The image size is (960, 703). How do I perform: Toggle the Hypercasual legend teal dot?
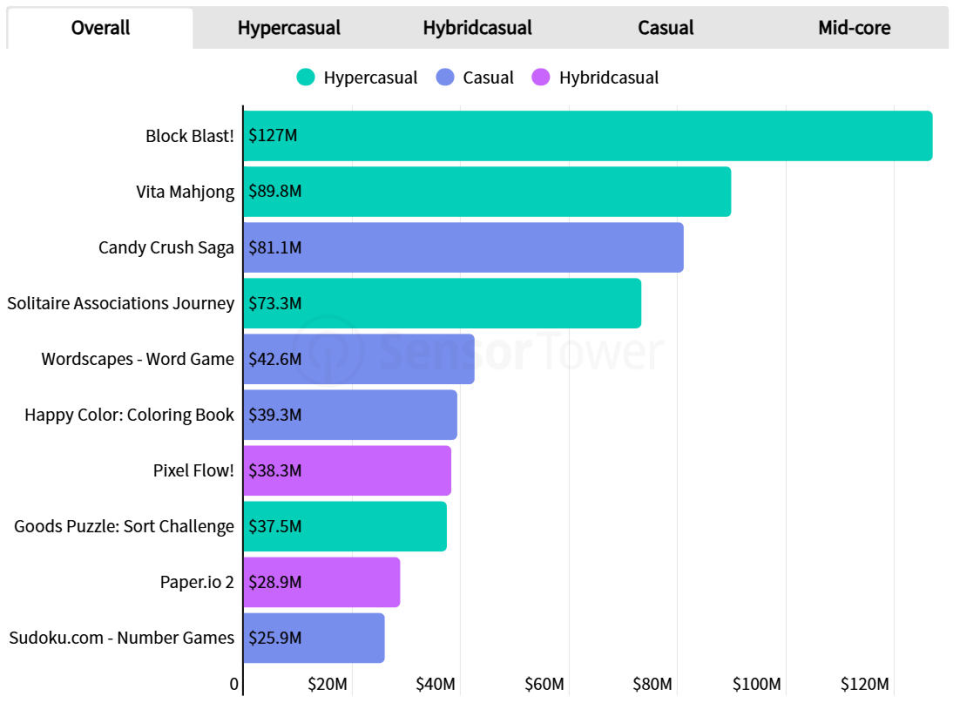(x=306, y=77)
